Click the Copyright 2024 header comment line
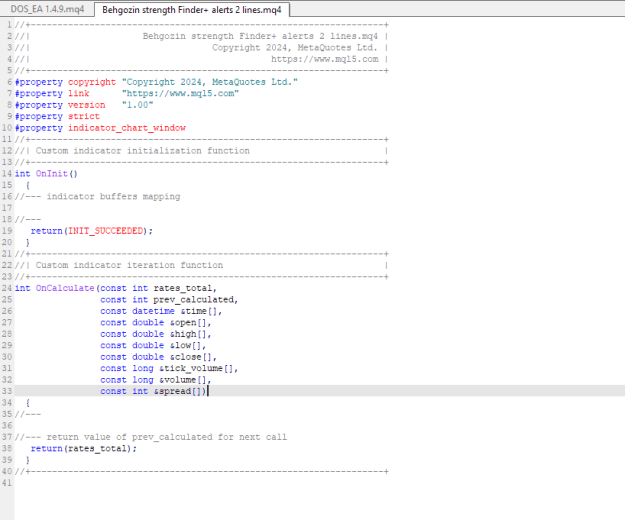625x520 pixels. [x=294, y=48]
